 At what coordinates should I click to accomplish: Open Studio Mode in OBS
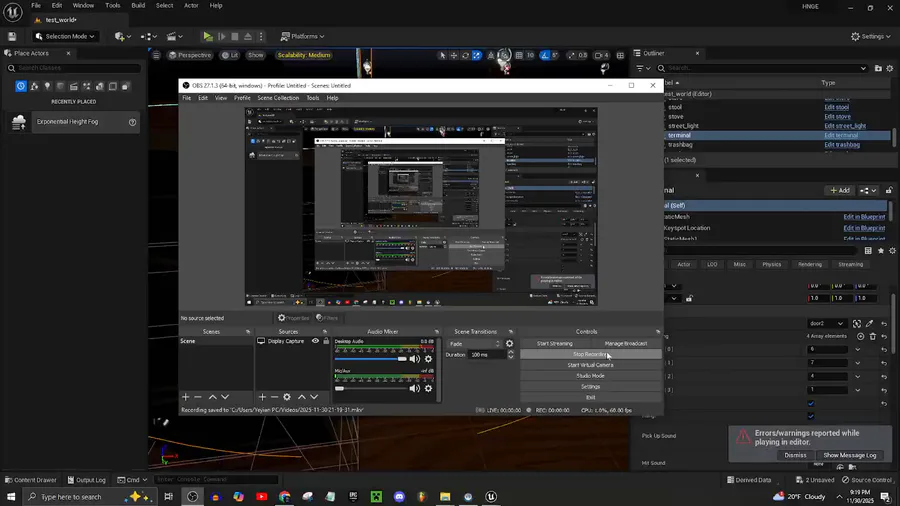point(590,376)
